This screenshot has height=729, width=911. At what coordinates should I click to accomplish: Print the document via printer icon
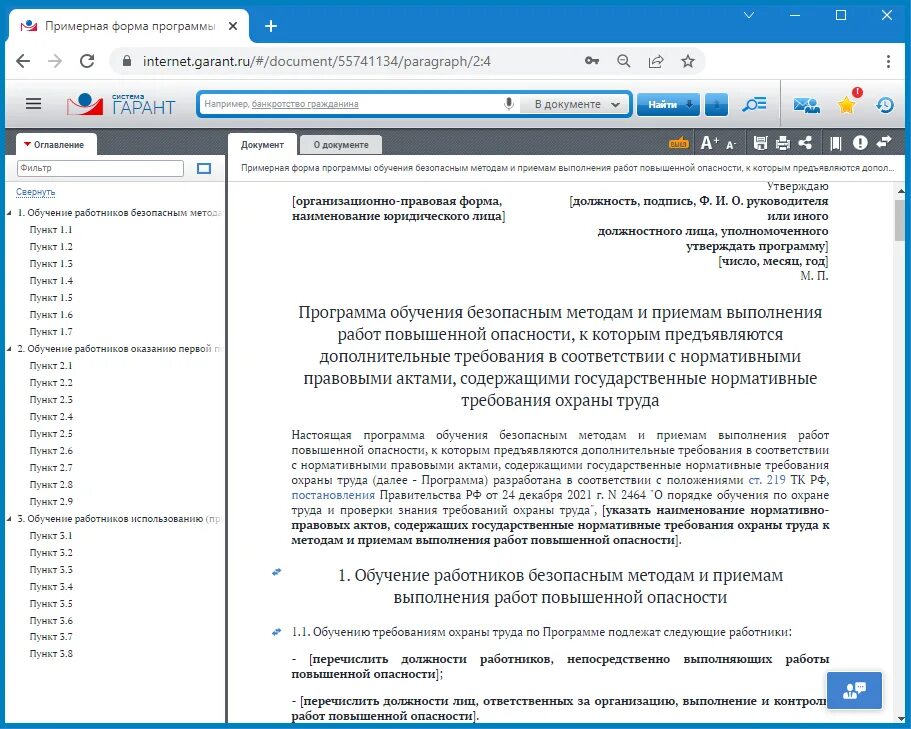click(783, 143)
